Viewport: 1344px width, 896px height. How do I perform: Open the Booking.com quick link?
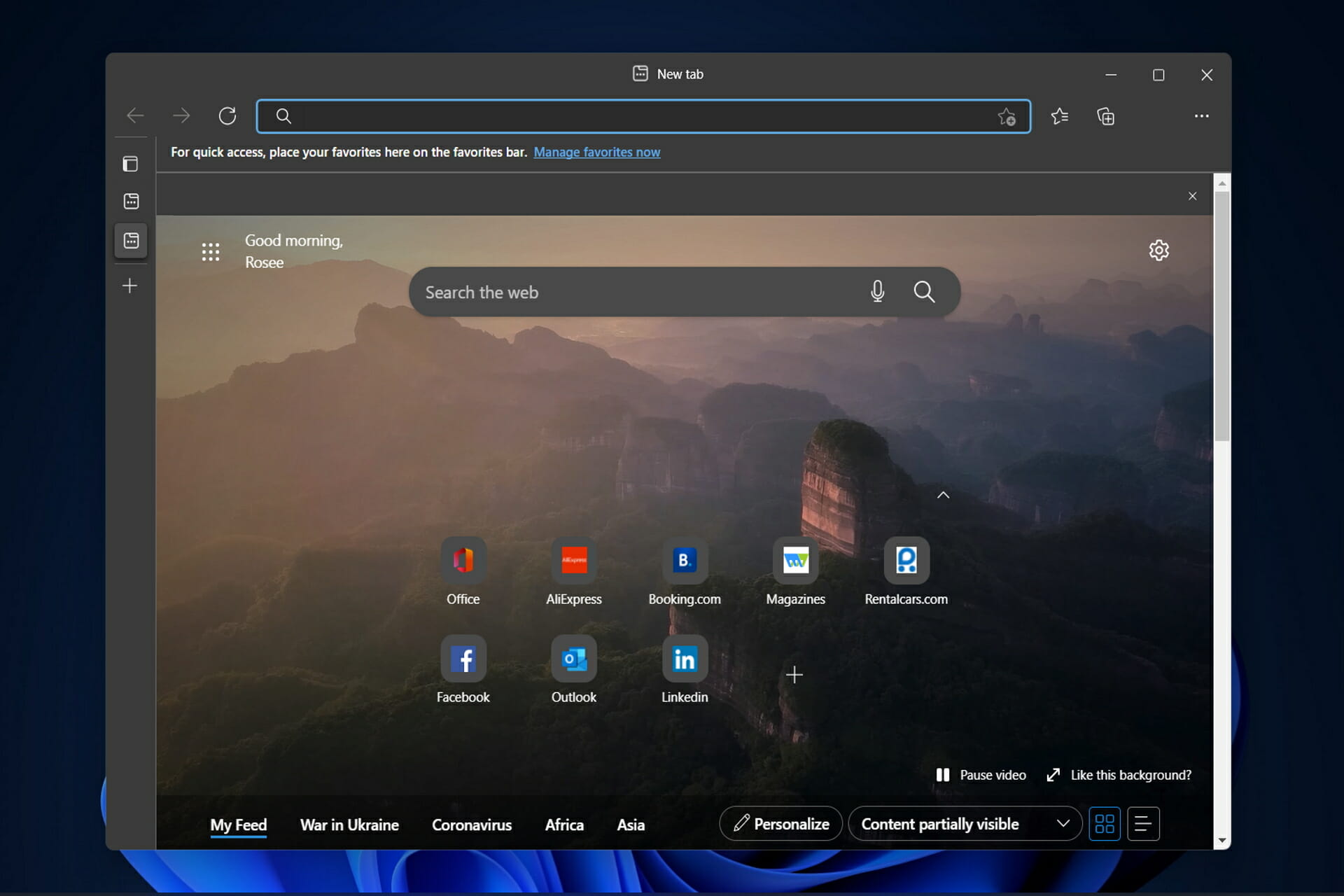point(685,572)
